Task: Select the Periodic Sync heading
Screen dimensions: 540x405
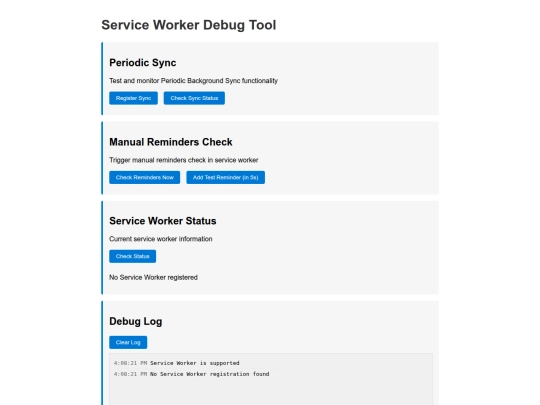Action: (x=143, y=63)
